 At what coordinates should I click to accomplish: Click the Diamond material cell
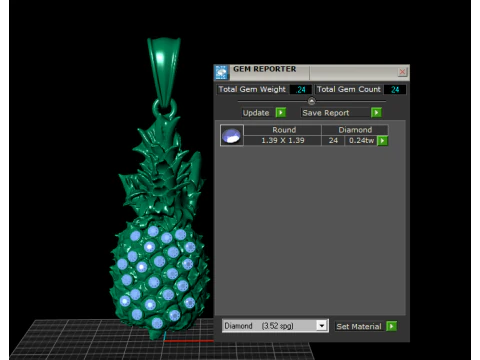355,130
